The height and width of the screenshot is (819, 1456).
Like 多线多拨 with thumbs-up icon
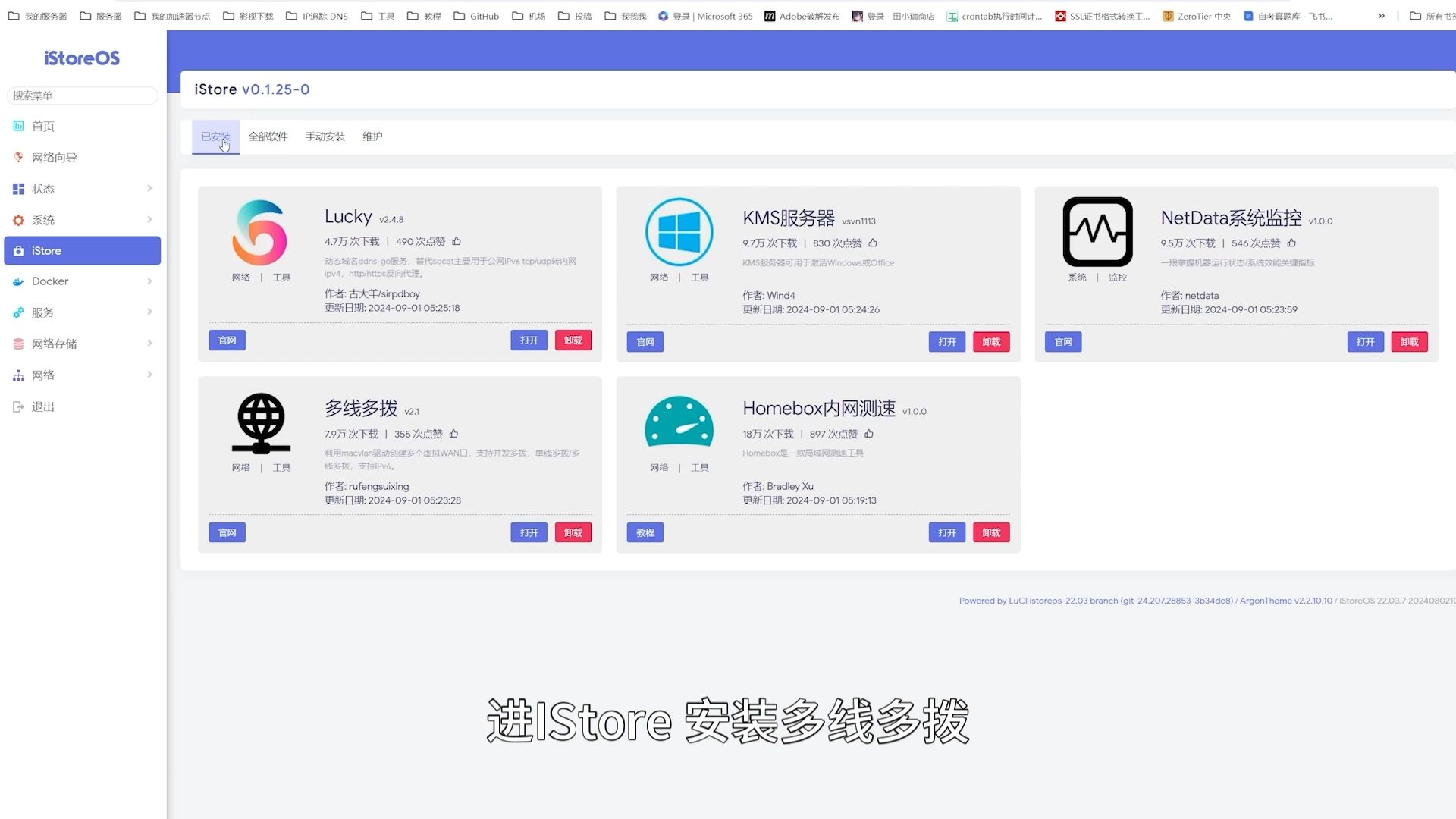pyautogui.click(x=453, y=434)
